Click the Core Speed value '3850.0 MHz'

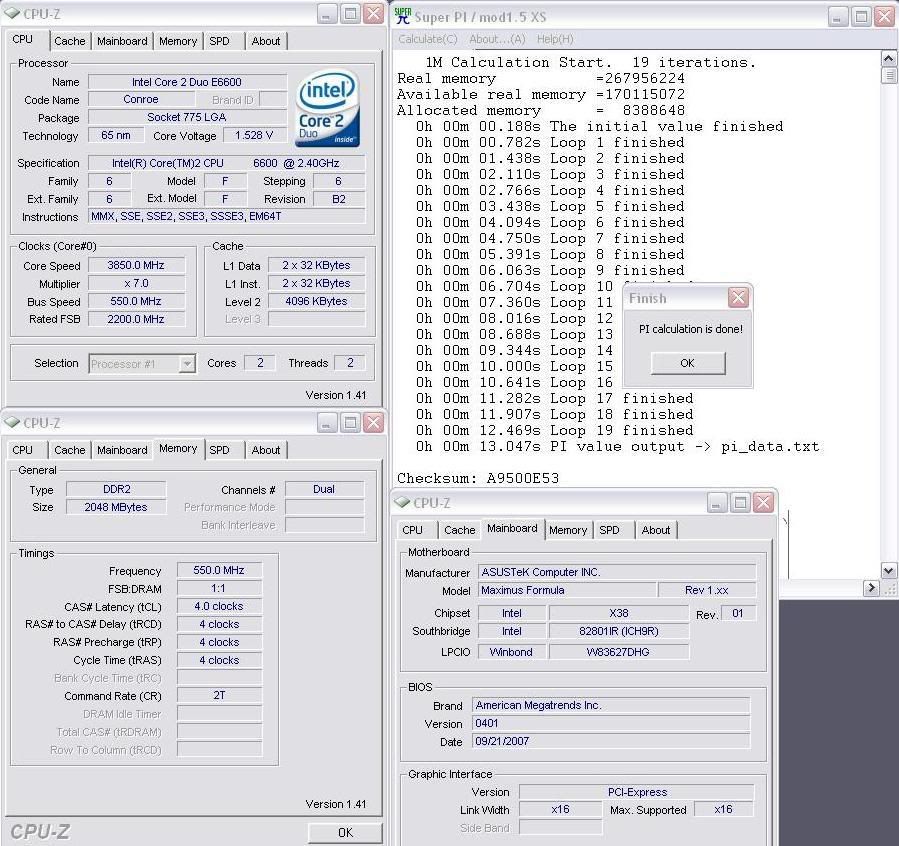point(136,265)
